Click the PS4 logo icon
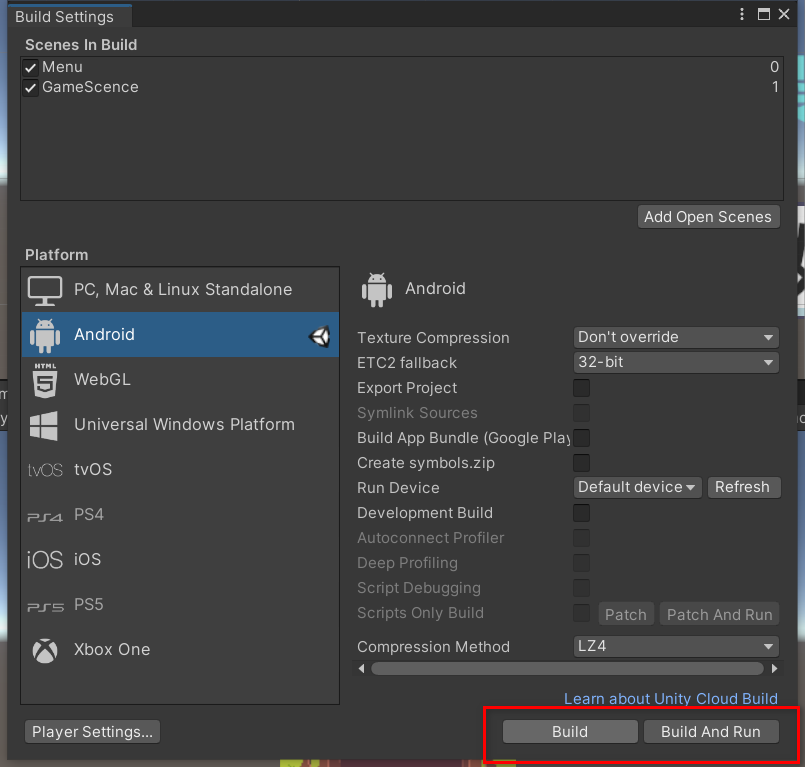805x767 pixels. click(x=45, y=516)
